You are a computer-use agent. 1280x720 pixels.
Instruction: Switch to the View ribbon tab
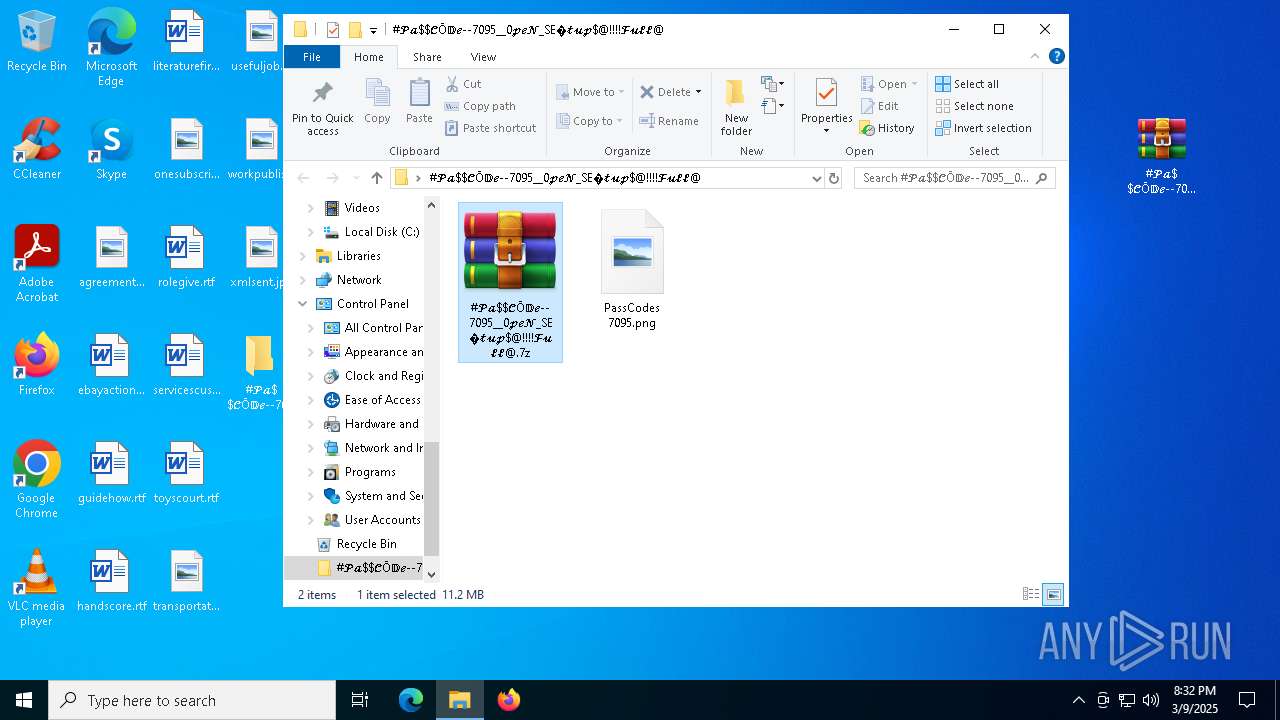pyautogui.click(x=483, y=57)
